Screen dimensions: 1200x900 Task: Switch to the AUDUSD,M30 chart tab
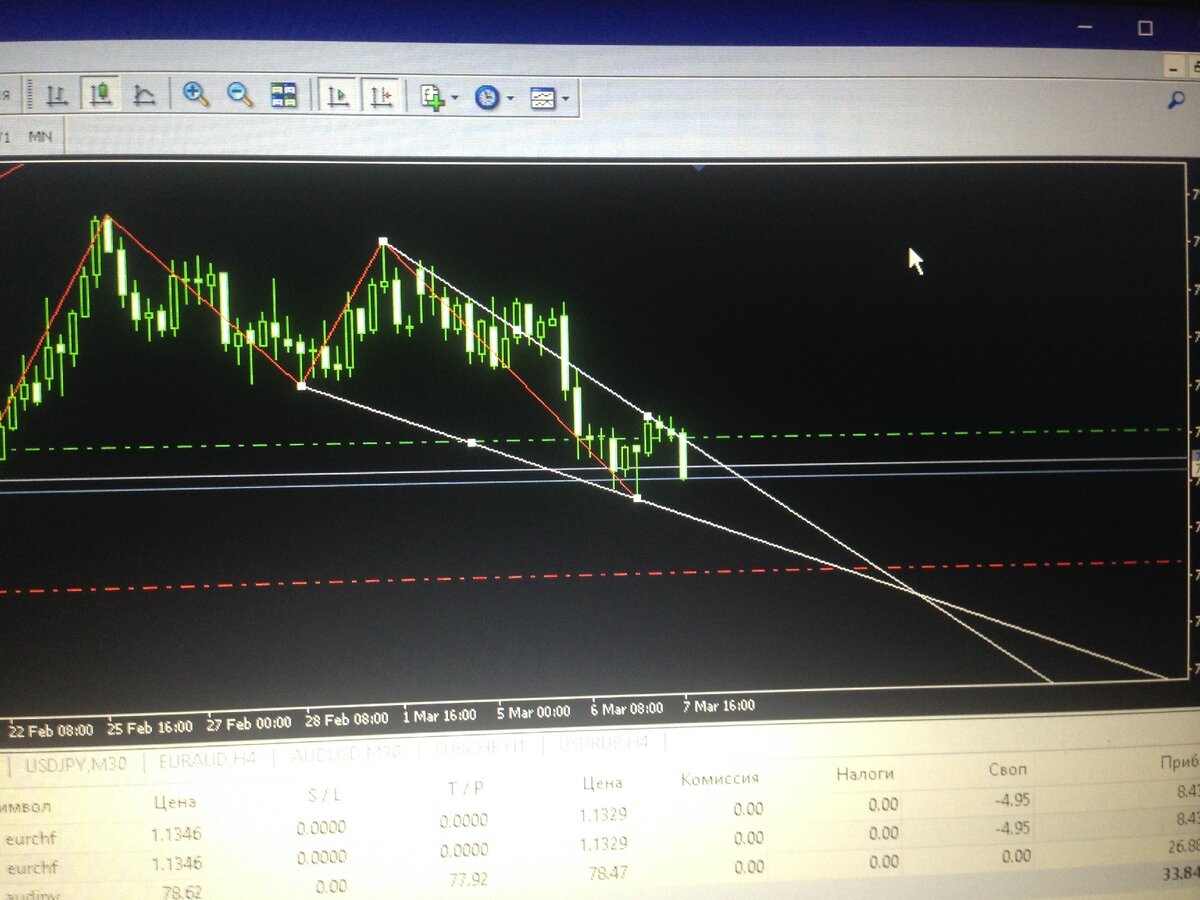pyautogui.click(x=347, y=754)
